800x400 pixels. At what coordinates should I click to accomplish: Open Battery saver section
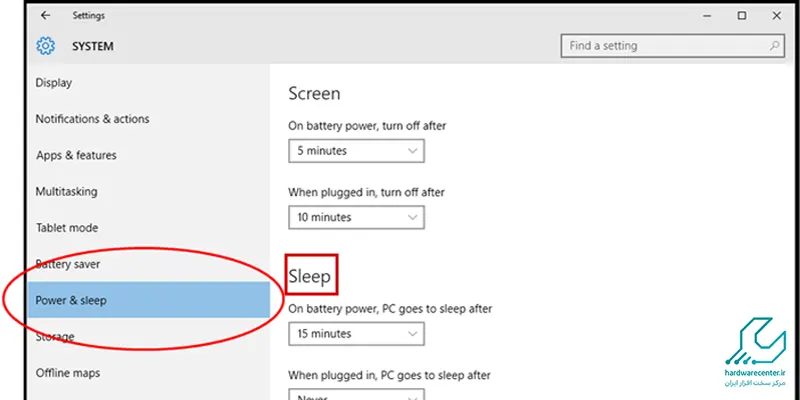[x=68, y=264]
